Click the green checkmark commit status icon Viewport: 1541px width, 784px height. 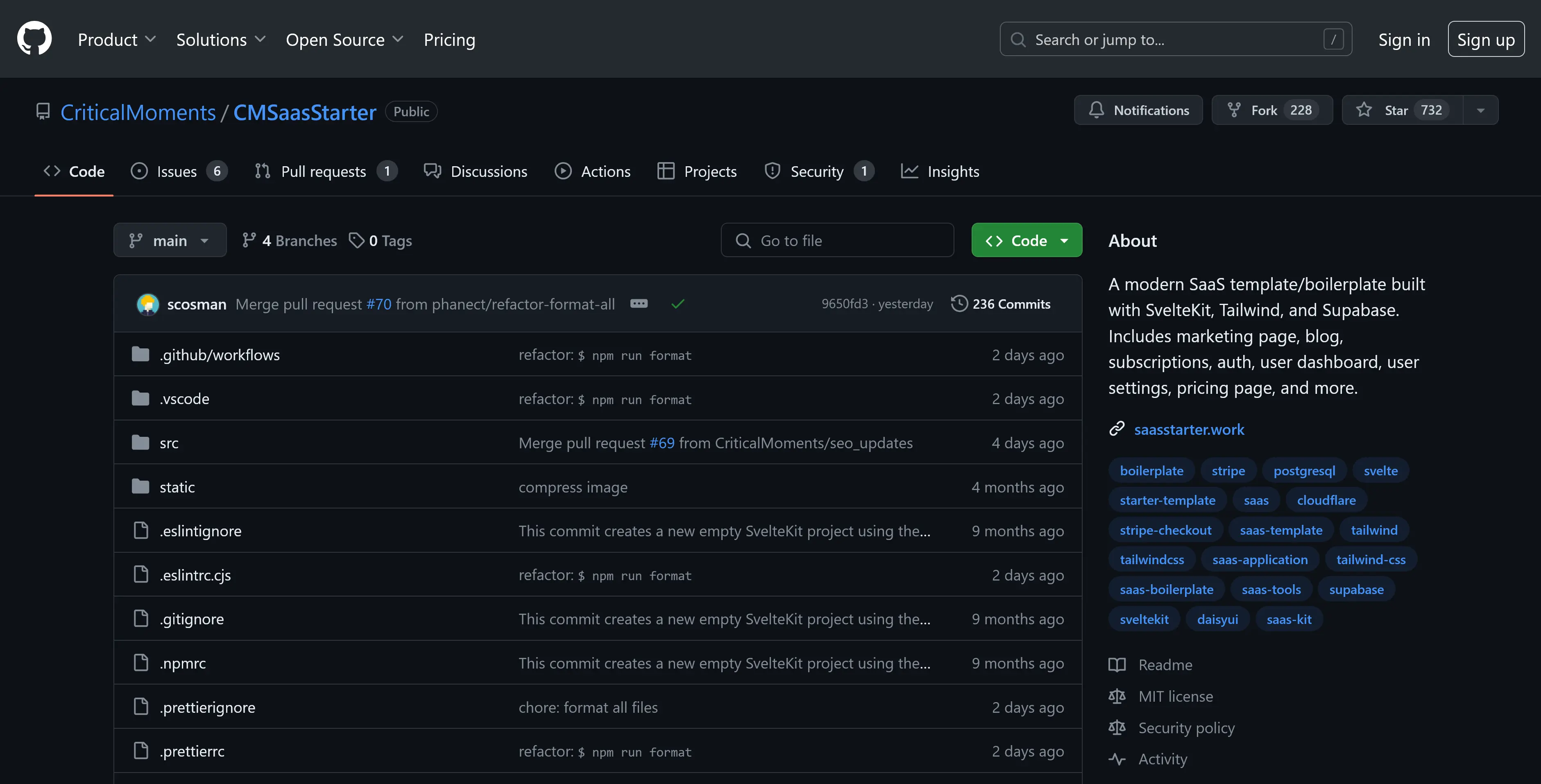(677, 304)
